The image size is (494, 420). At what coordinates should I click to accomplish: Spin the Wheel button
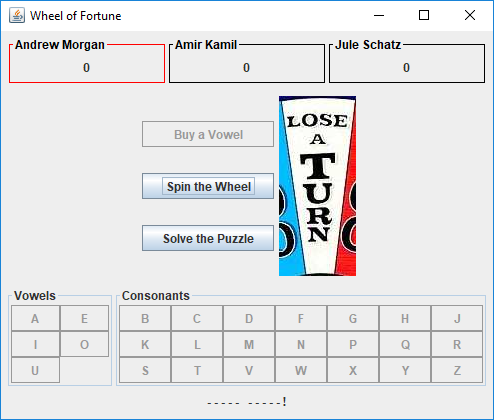(208, 186)
